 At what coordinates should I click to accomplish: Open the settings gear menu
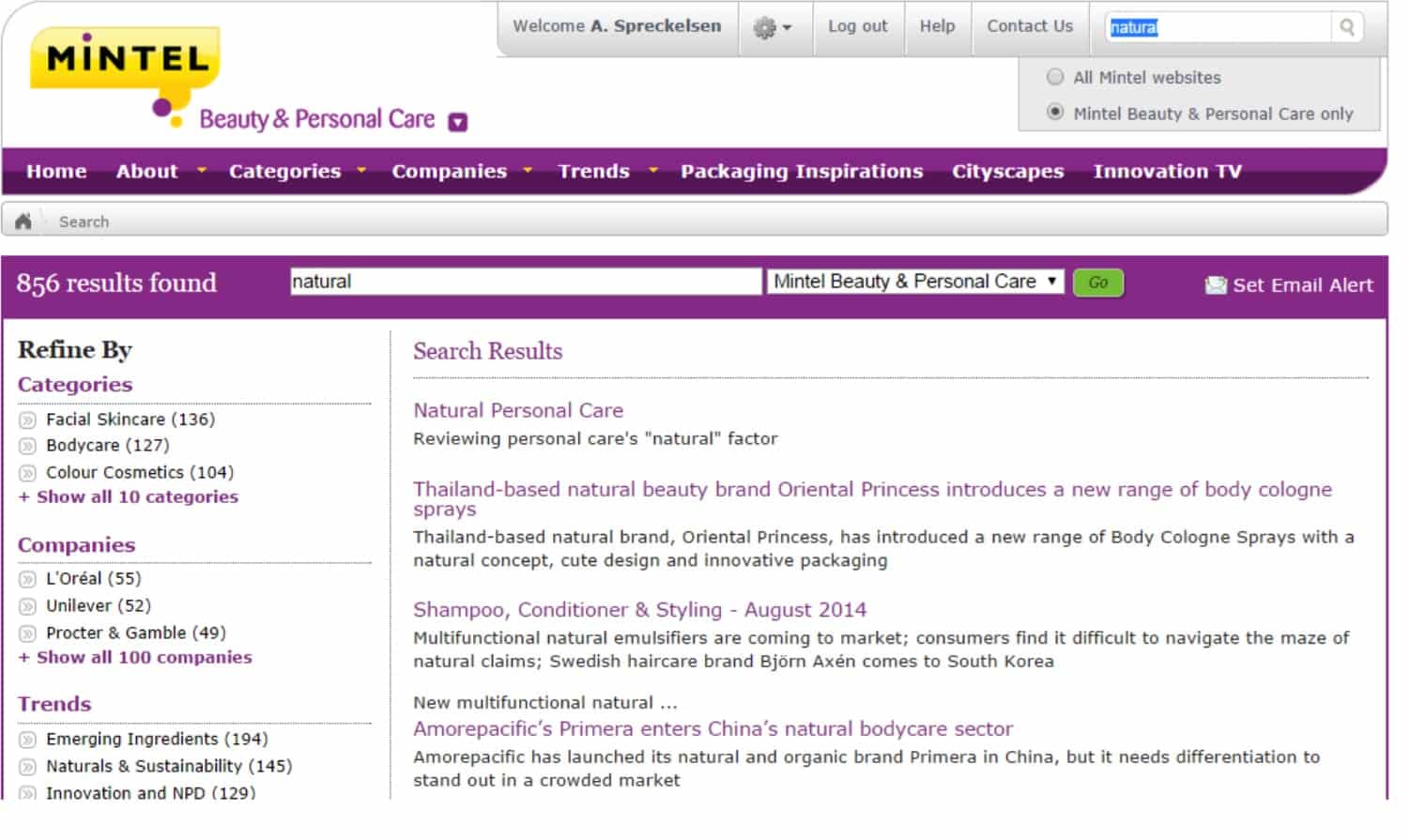tap(773, 28)
